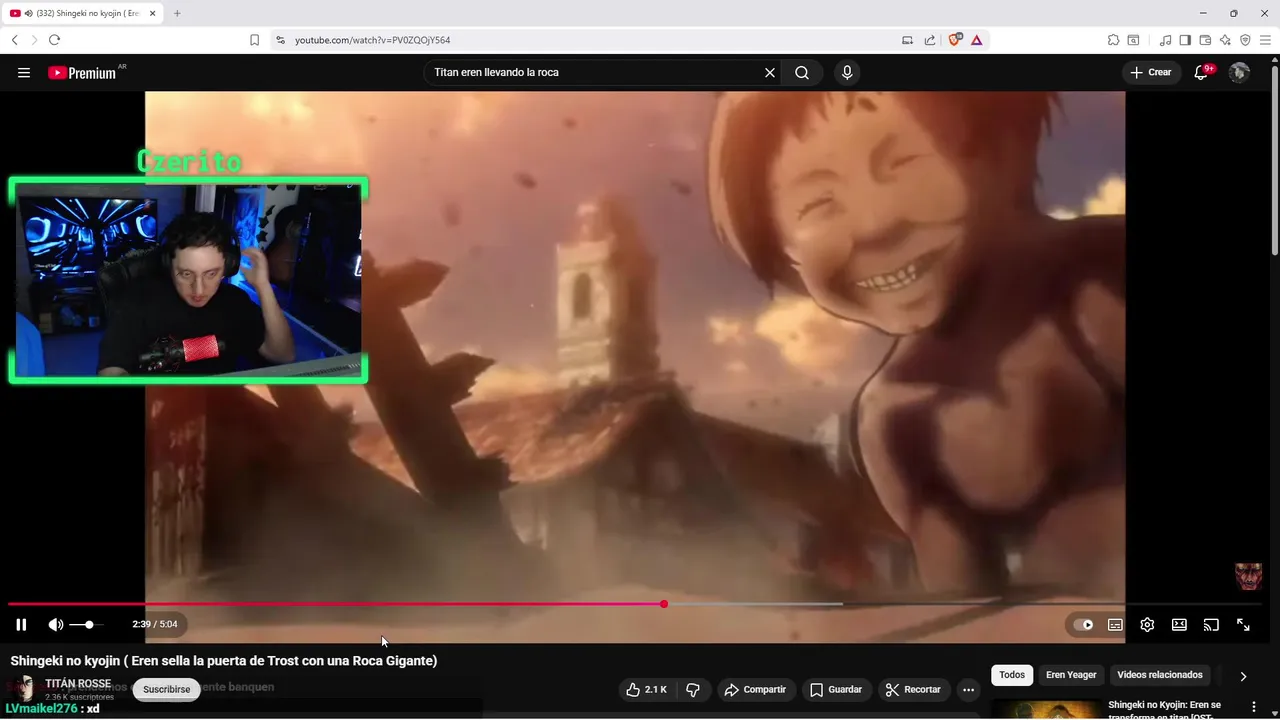Open YouTube guide hamburger menu

(24, 72)
